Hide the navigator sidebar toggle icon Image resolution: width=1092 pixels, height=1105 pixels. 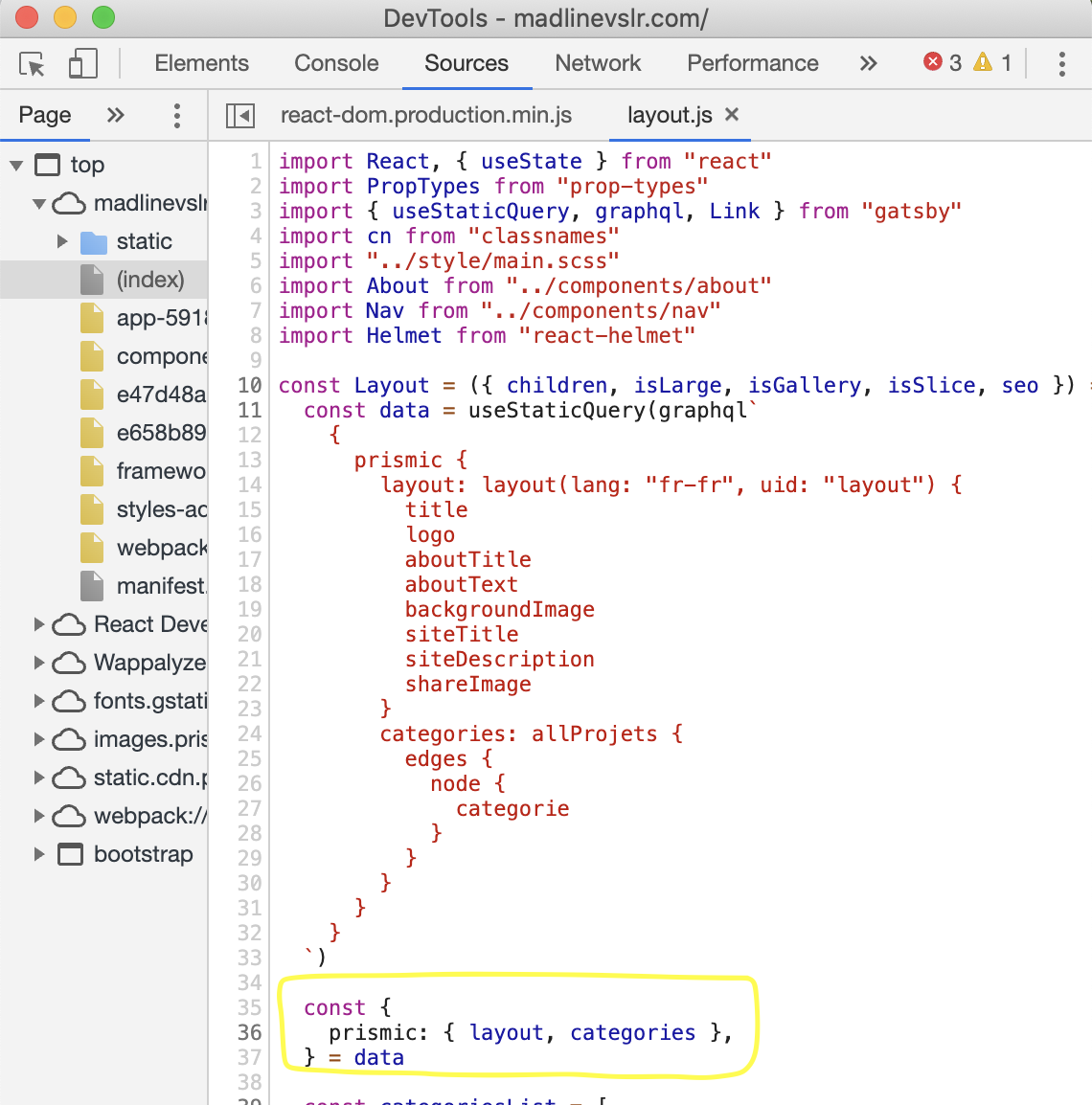(x=240, y=116)
